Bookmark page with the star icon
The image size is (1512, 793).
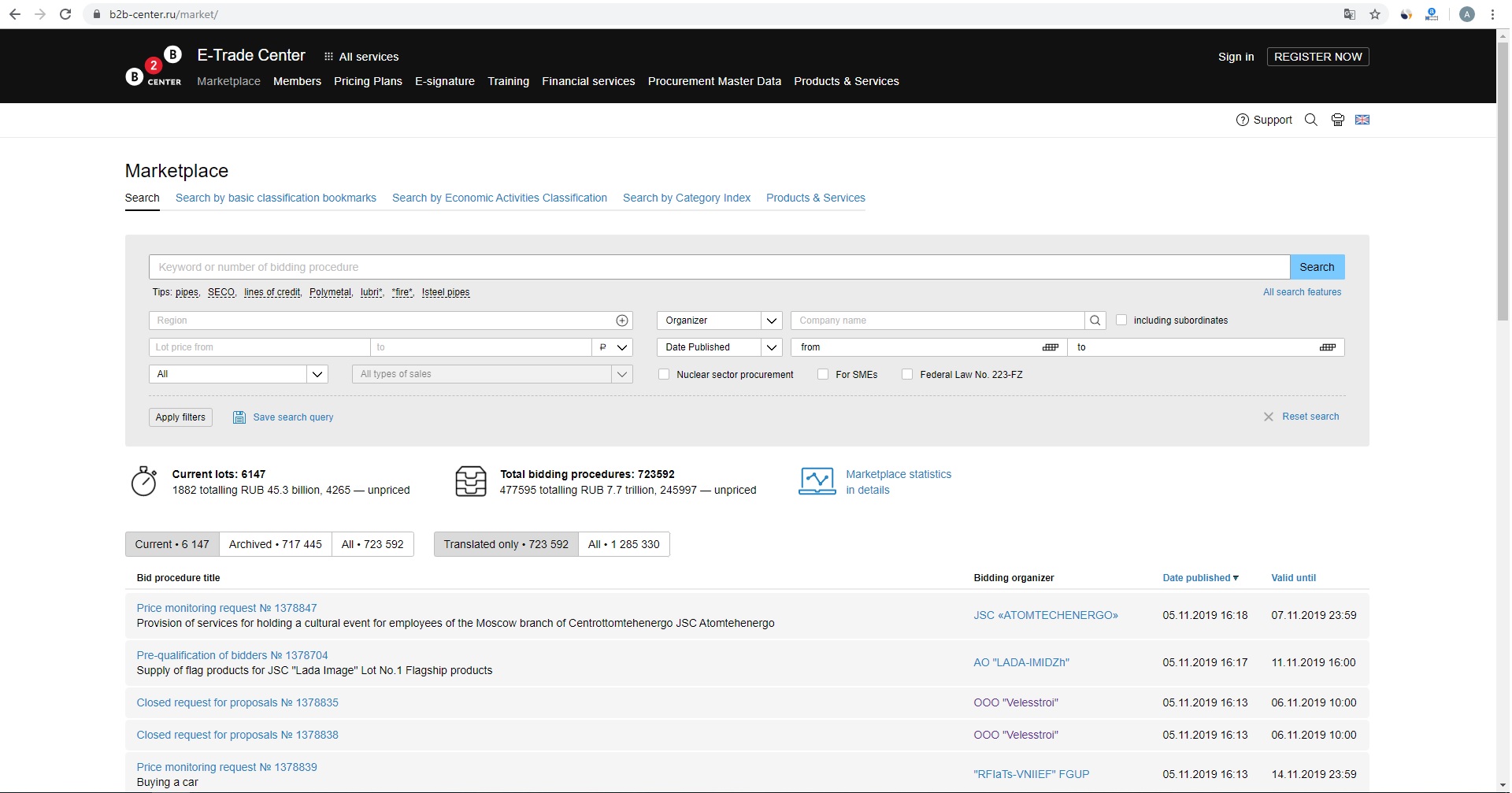pyautogui.click(x=1375, y=14)
